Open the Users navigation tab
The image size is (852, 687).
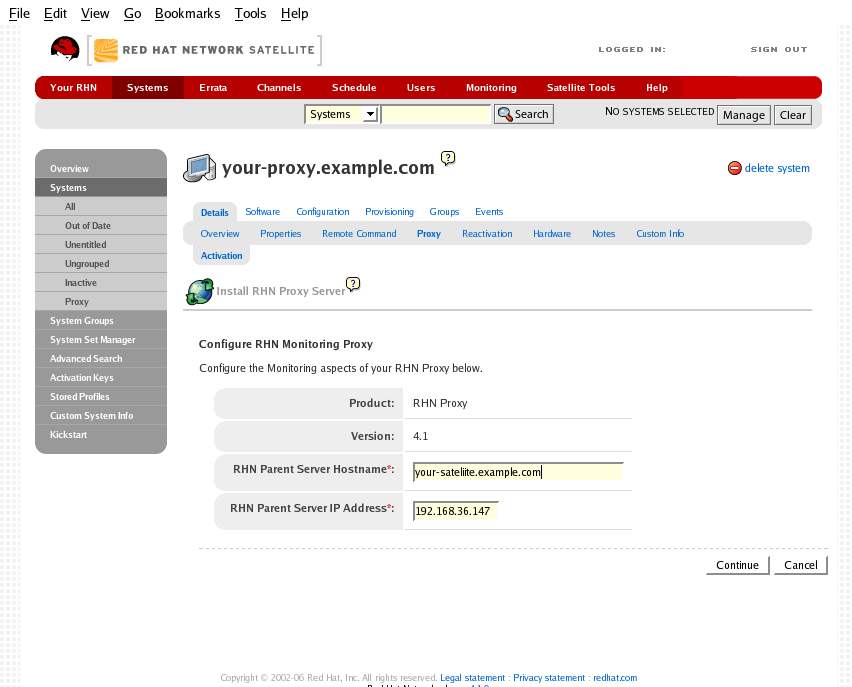[x=421, y=88]
